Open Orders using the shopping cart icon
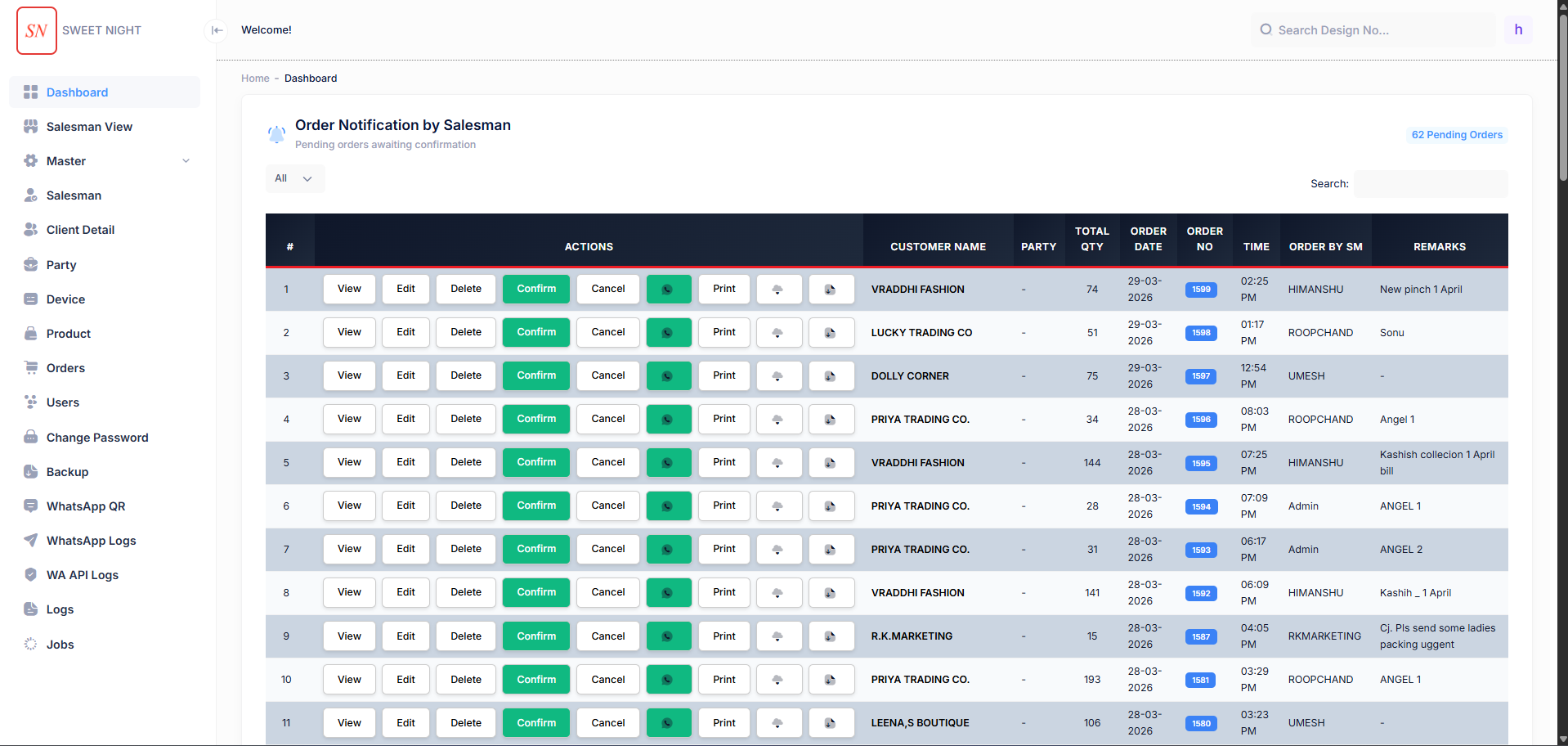The width and height of the screenshot is (1568, 746). pos(30,367)
